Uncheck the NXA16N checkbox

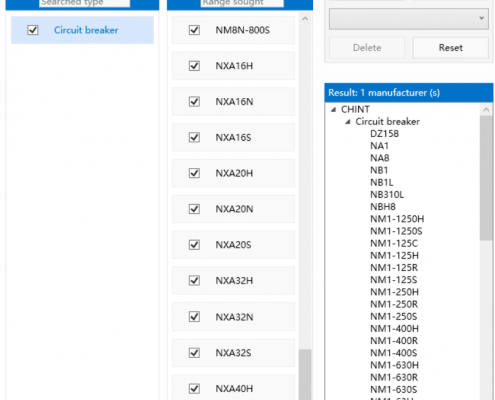point(194,101)
